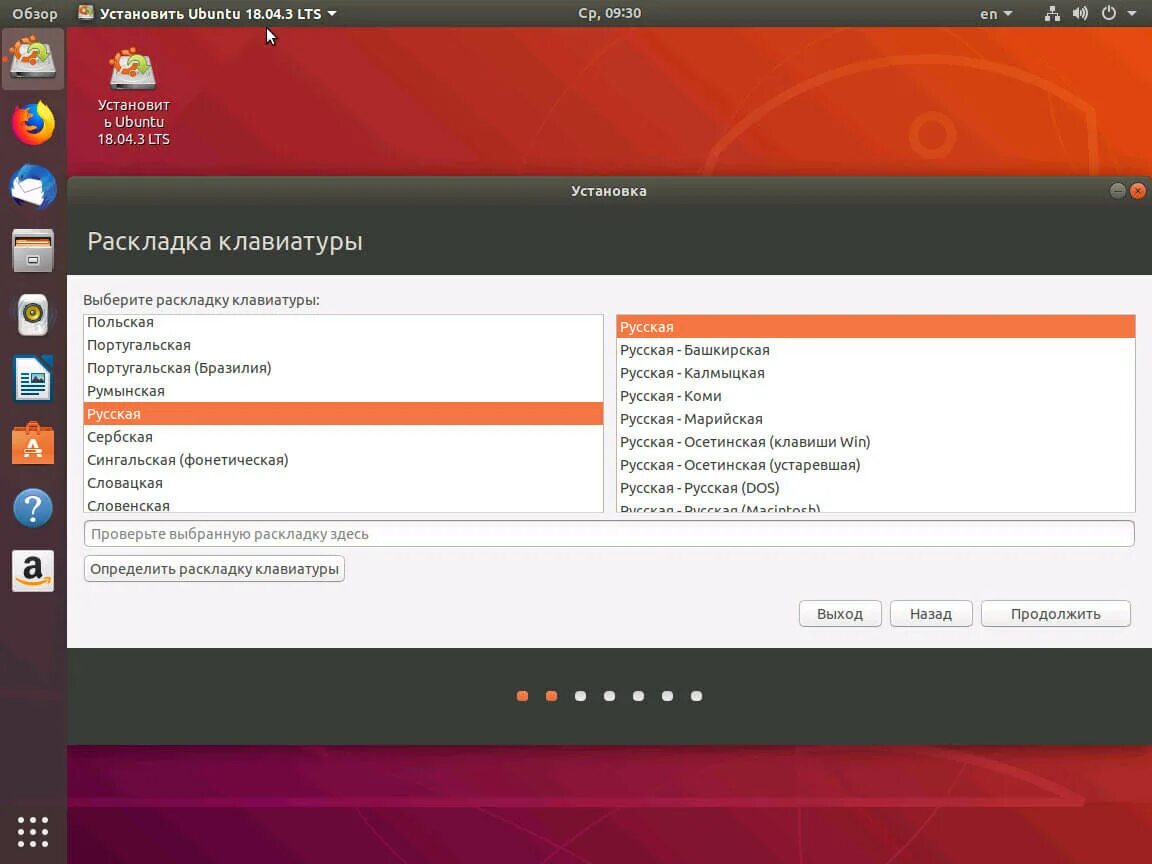Image resolution: width=1152 pixels, height=864 pixels.
Task: Expand the system menu arrow
Action: click(1132, 13)
